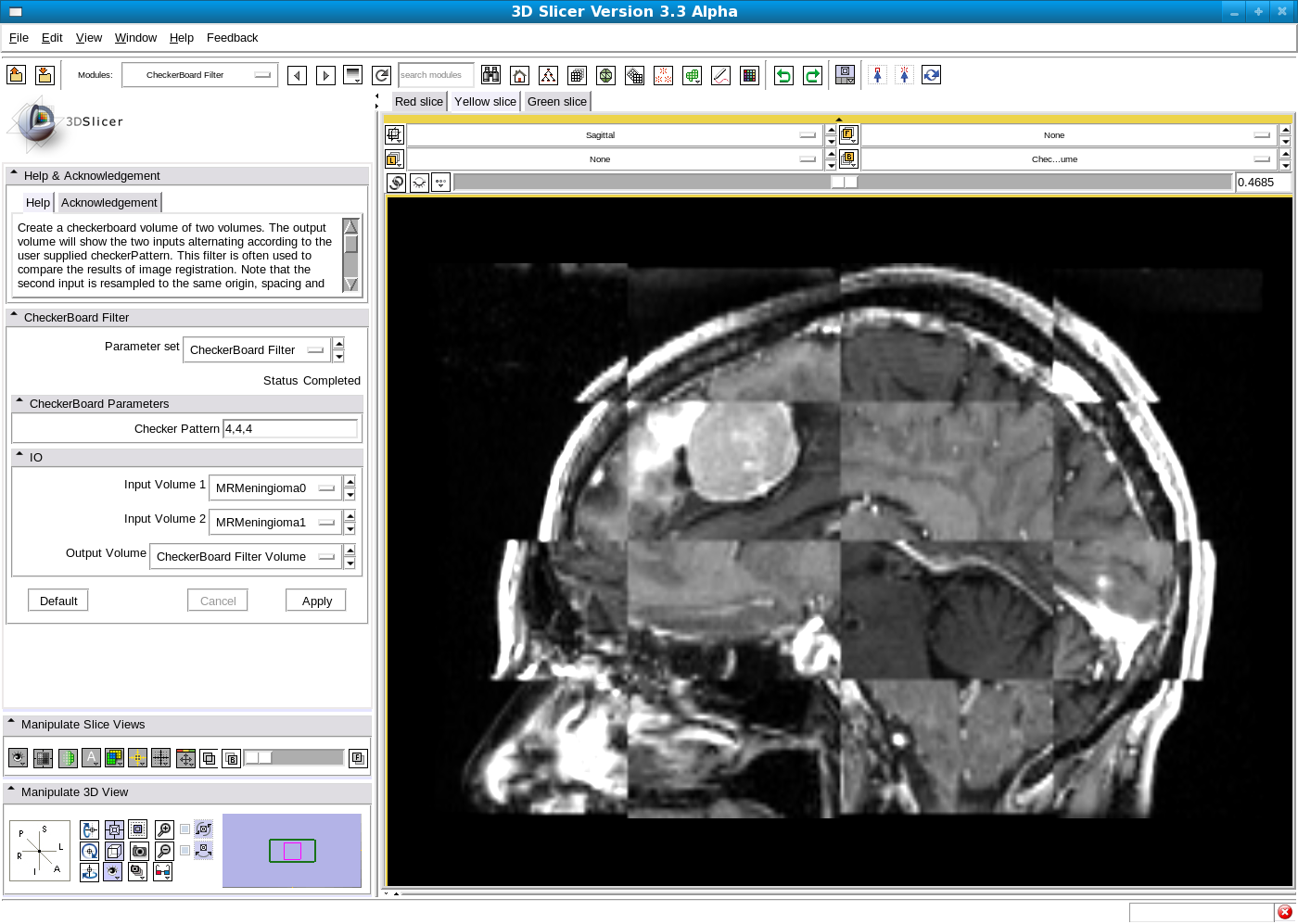Image resolution: width=1298 pixels, height=924 pixels.
Task: Click the stereo red-blue glasses icon
Action: [x=163, y=872]
